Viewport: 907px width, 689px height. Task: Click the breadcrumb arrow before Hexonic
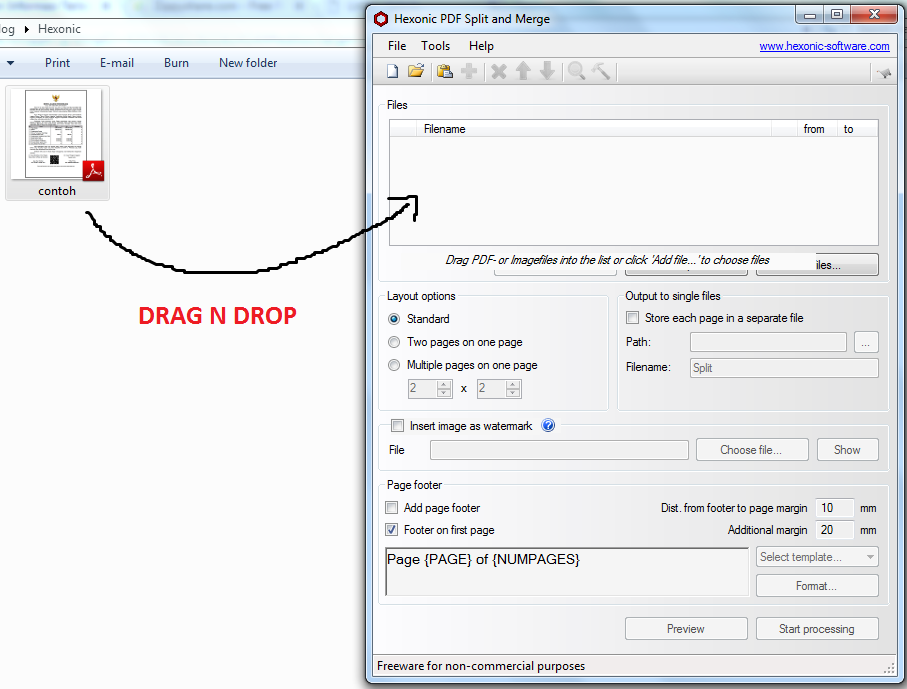coord(27,30)
